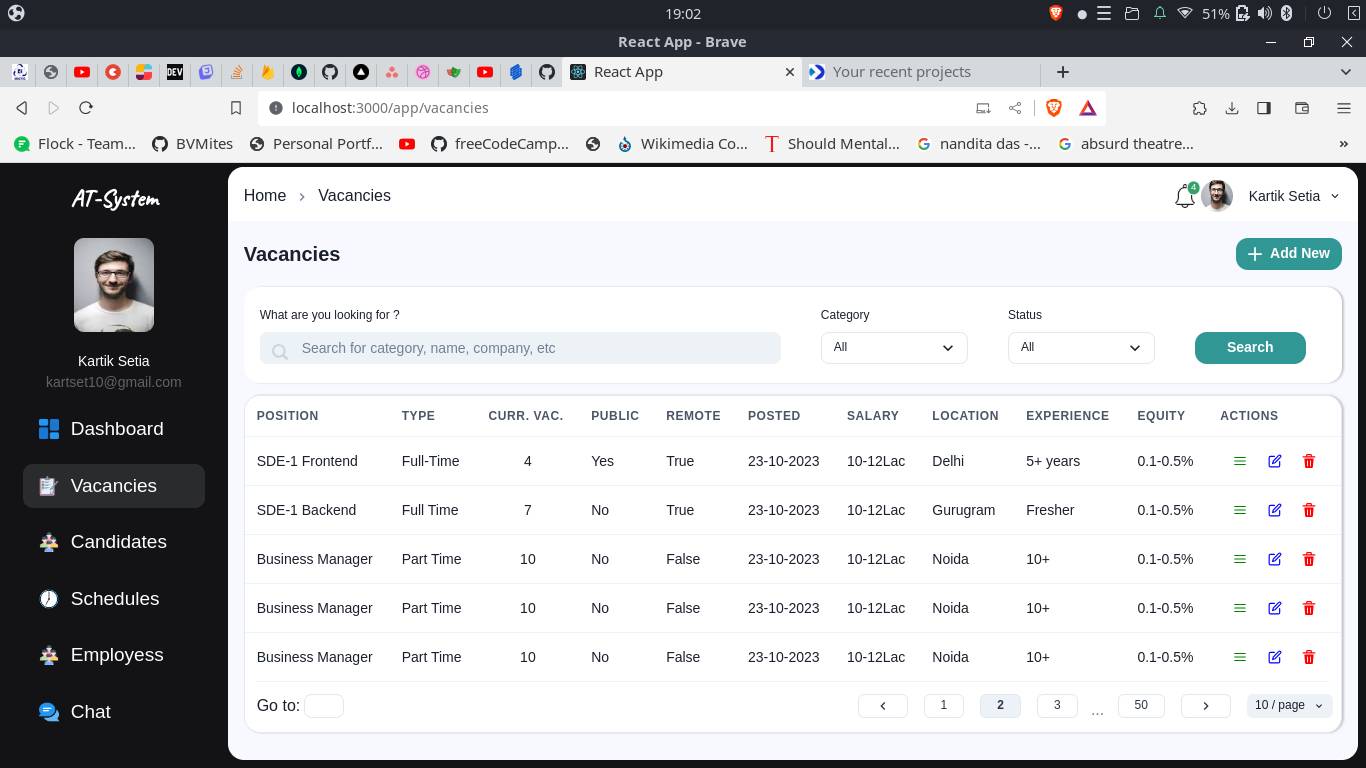Viewport: 1366px width, 768px height.
Task: Open the browser downloads icon
Action: coord(1232,108)
